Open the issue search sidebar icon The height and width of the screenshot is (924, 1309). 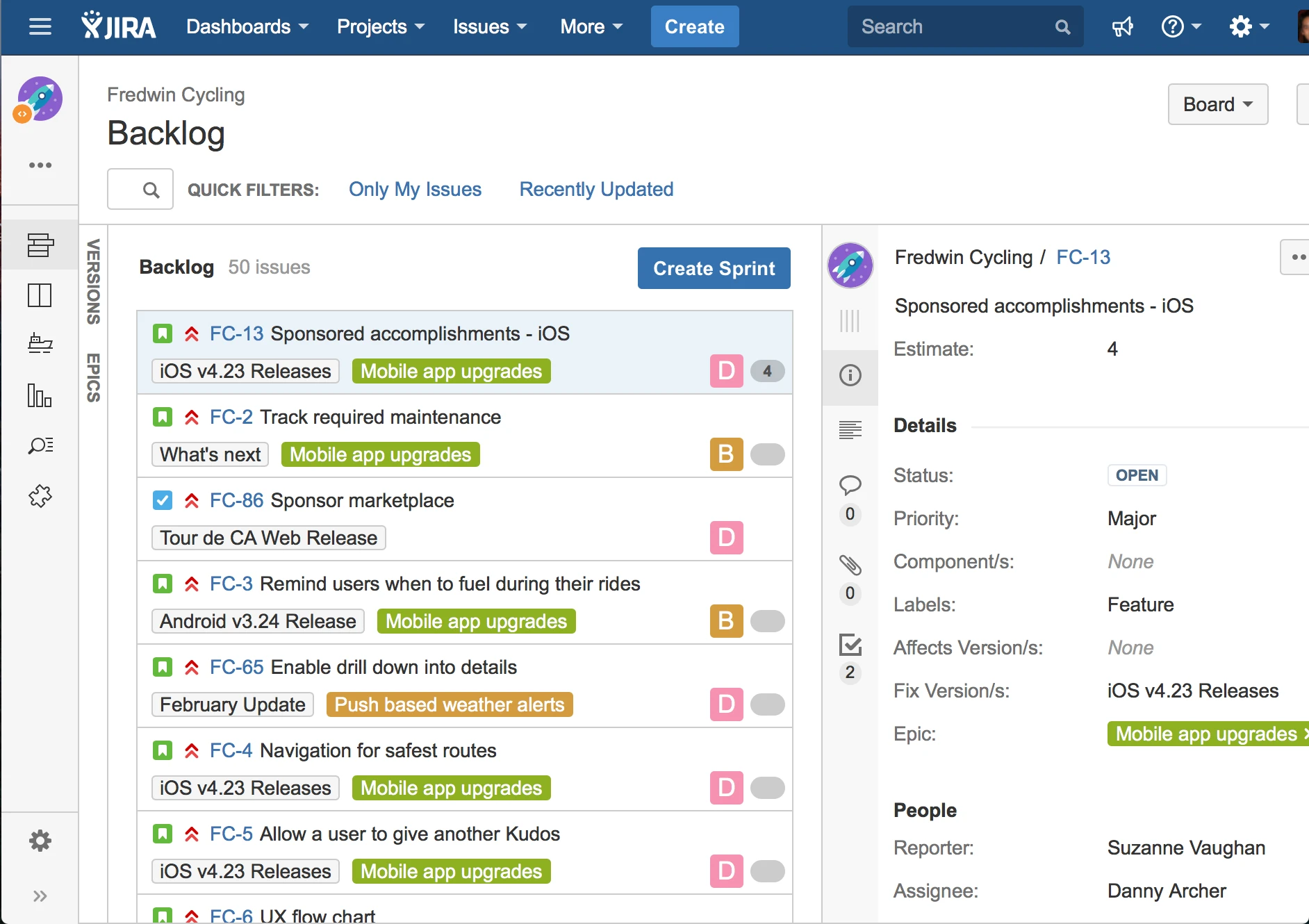click(40, 445)
